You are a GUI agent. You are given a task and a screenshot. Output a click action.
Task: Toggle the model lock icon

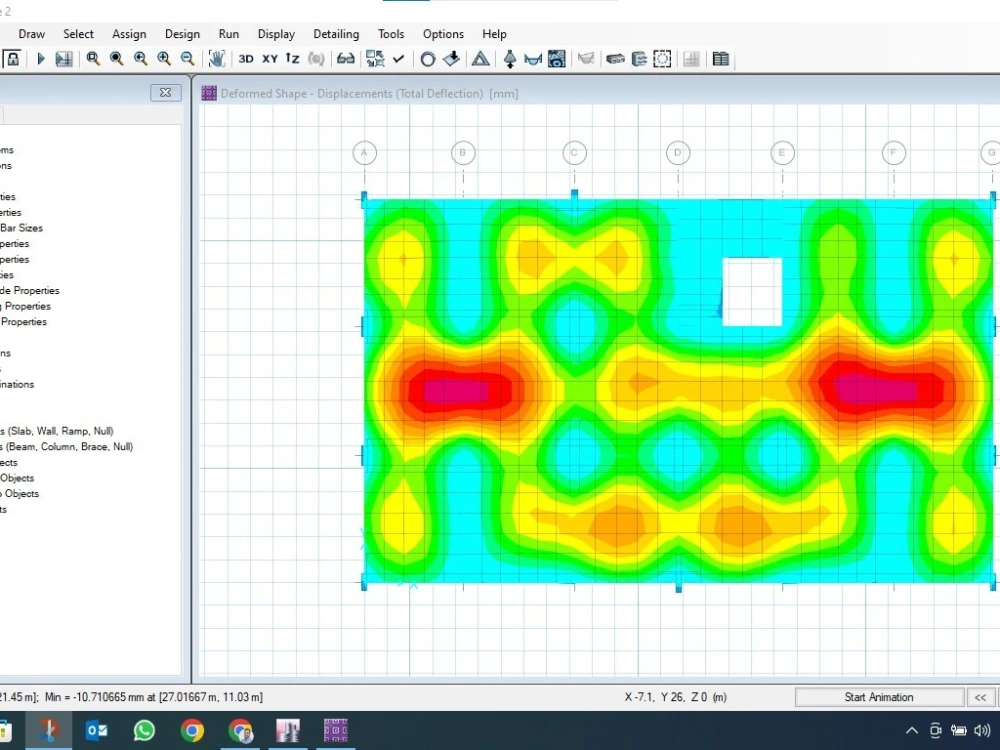click(x=11, y=59)
